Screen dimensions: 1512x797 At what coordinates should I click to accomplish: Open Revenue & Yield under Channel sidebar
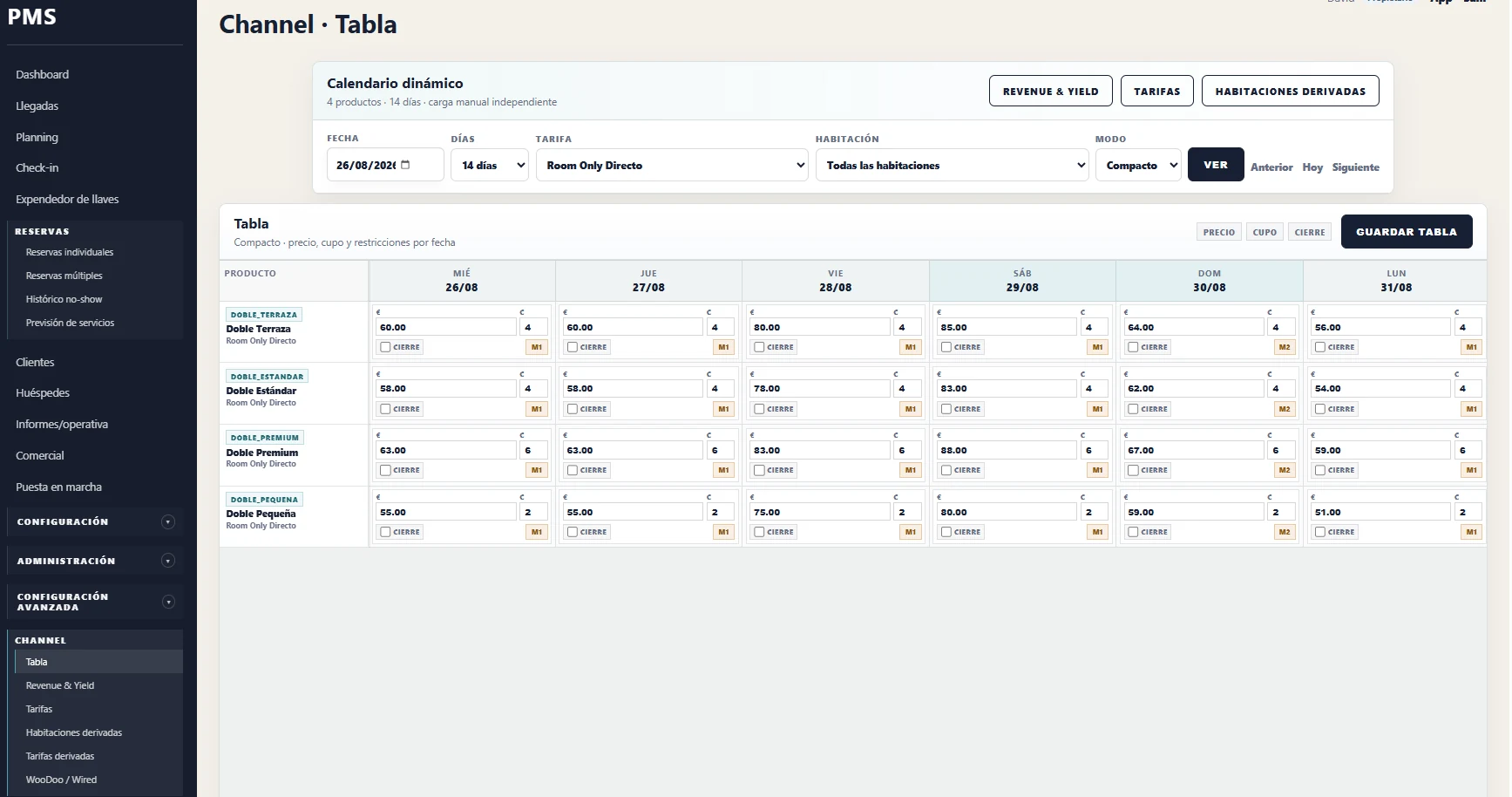point(60,685)
